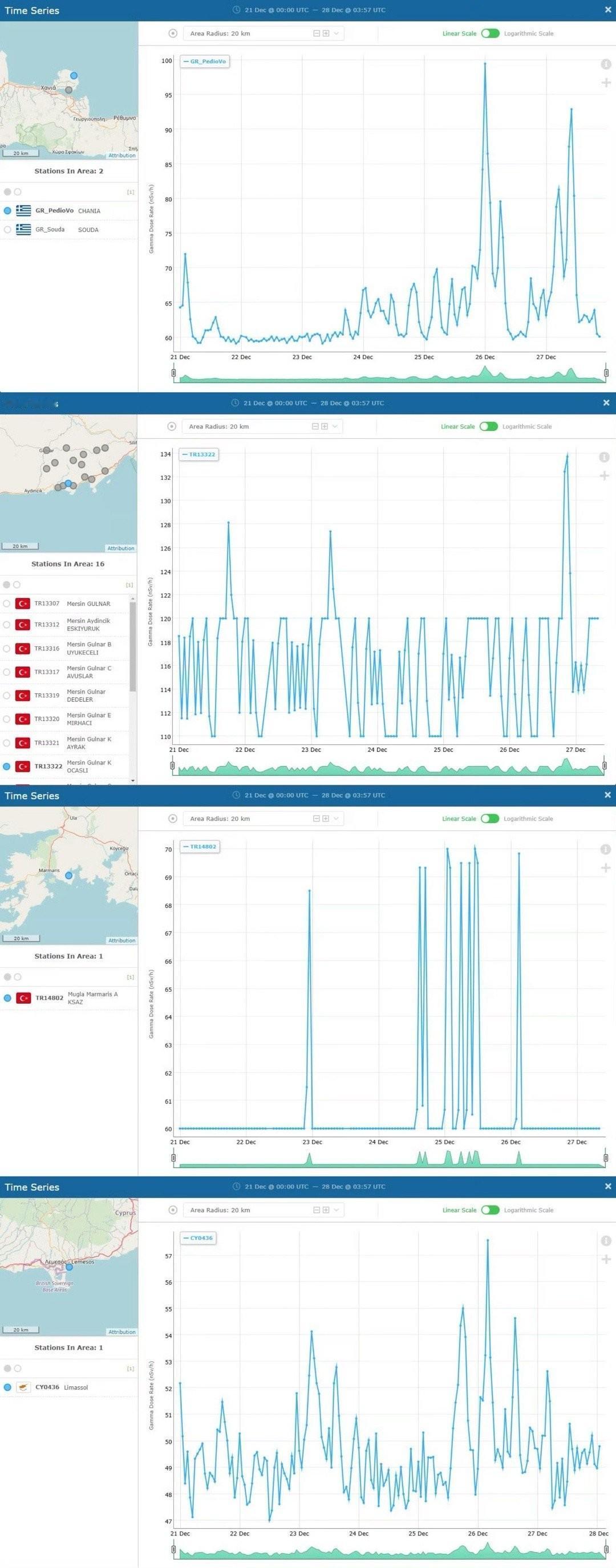This screenshot has height=1568, width=616.
Task: Click the CY0436 legend label on the chart
Action: (x=198, y=1238)
